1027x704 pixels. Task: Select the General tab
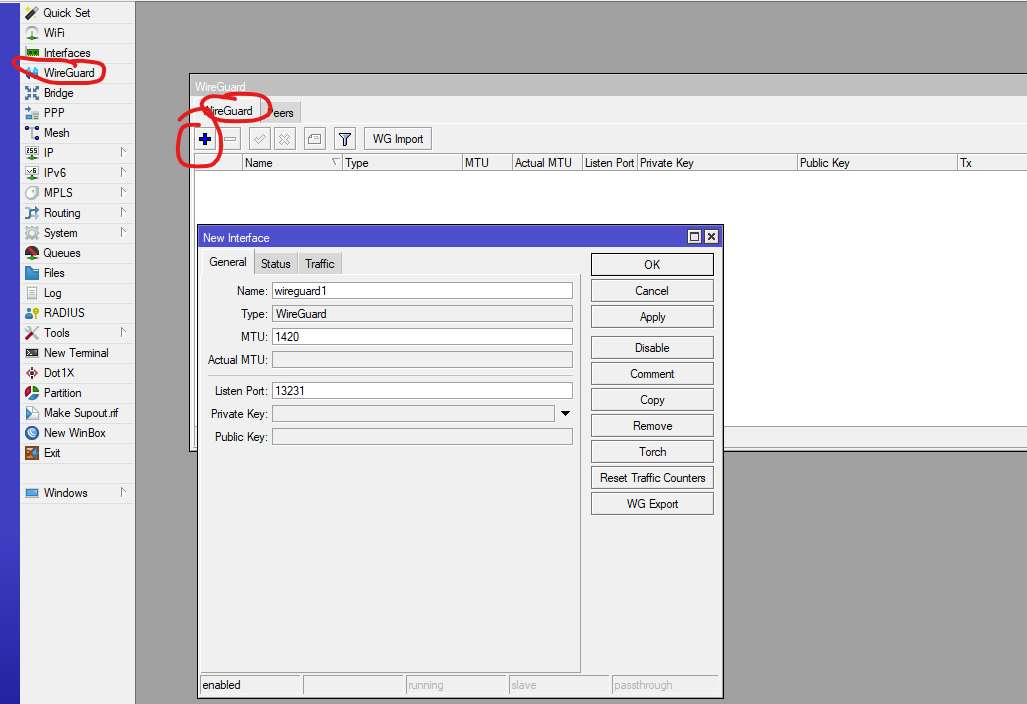227,262
